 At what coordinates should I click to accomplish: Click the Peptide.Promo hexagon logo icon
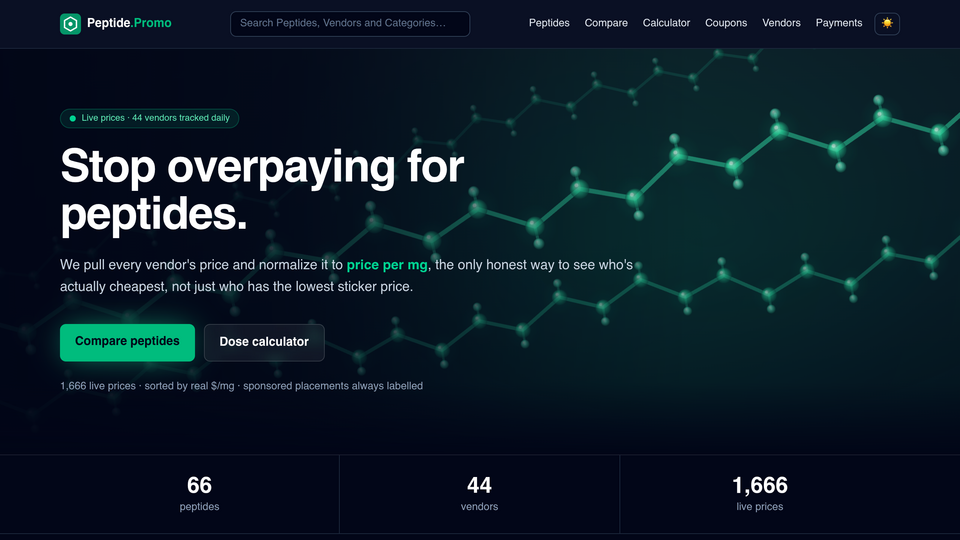(x=70, y=24)
